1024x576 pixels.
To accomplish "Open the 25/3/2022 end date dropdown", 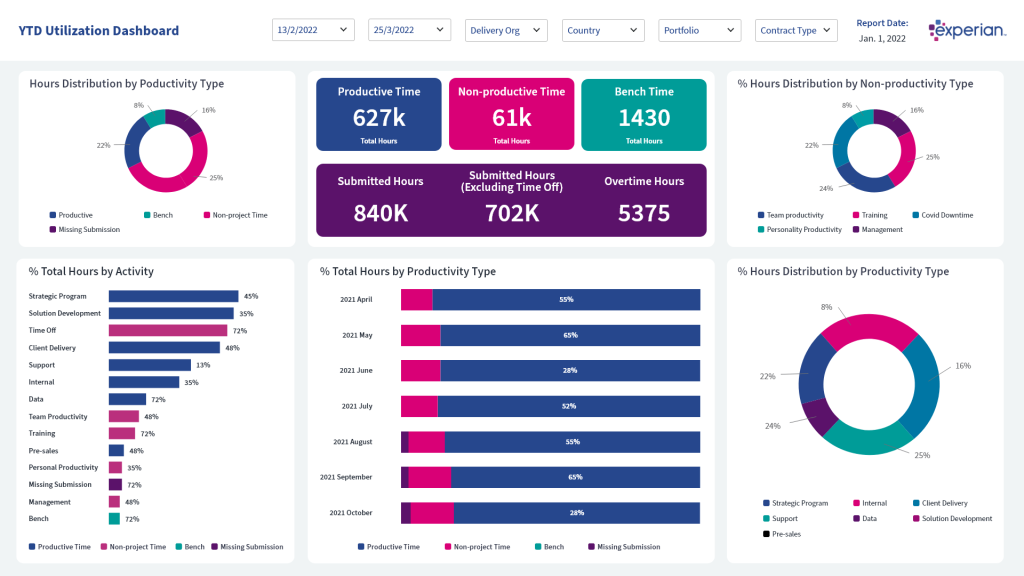I will (x=409, y=31).
